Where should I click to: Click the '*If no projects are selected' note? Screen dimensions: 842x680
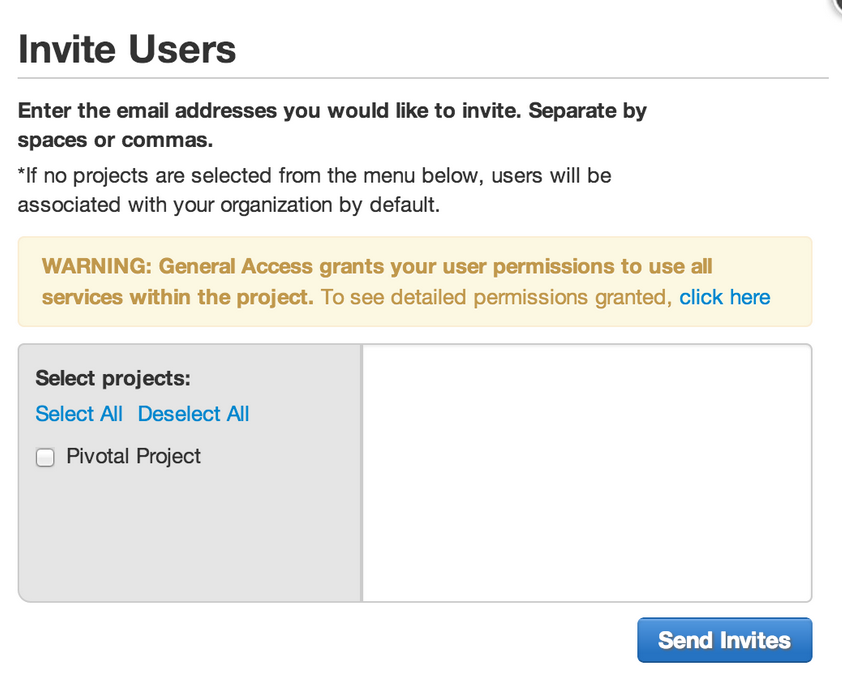(x=314, y=176)
